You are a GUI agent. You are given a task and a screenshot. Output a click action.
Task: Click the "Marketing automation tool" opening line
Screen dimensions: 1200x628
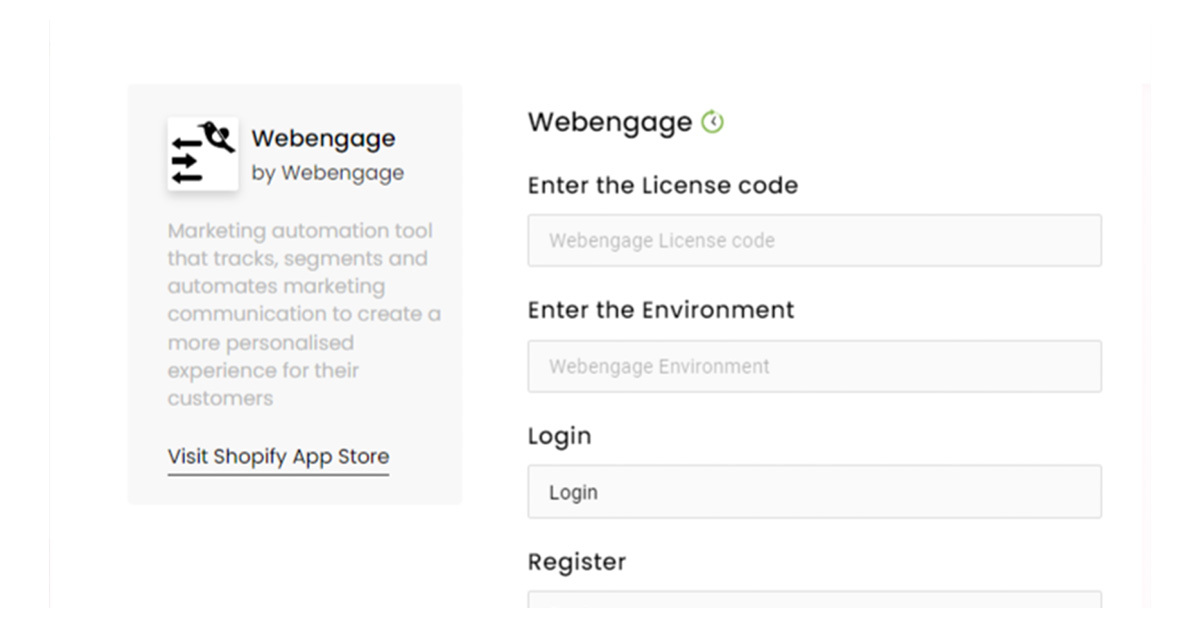click(300, 231)
